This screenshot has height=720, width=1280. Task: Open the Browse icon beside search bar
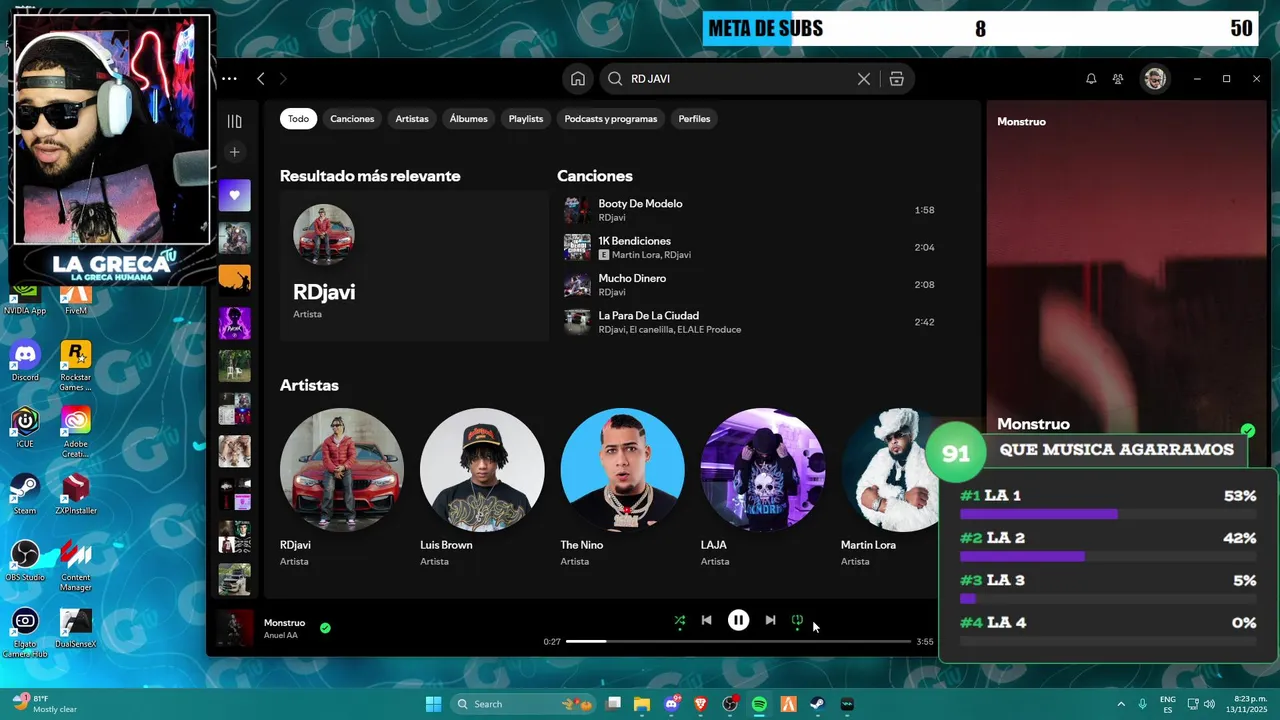(x=896, y=78)
